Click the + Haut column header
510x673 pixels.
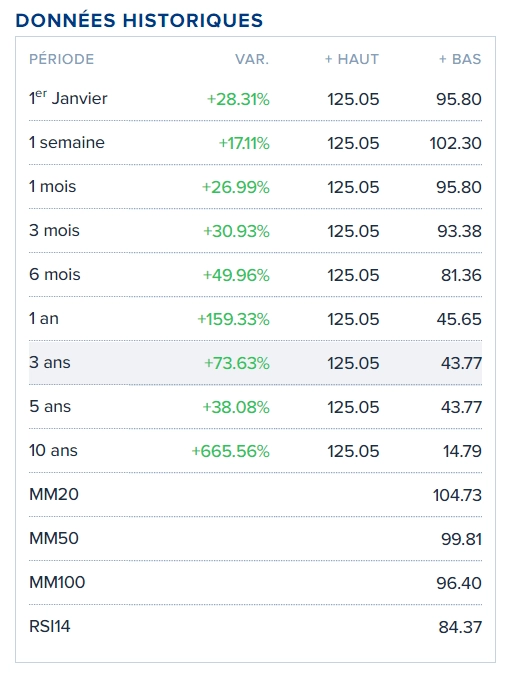(352, 59)
